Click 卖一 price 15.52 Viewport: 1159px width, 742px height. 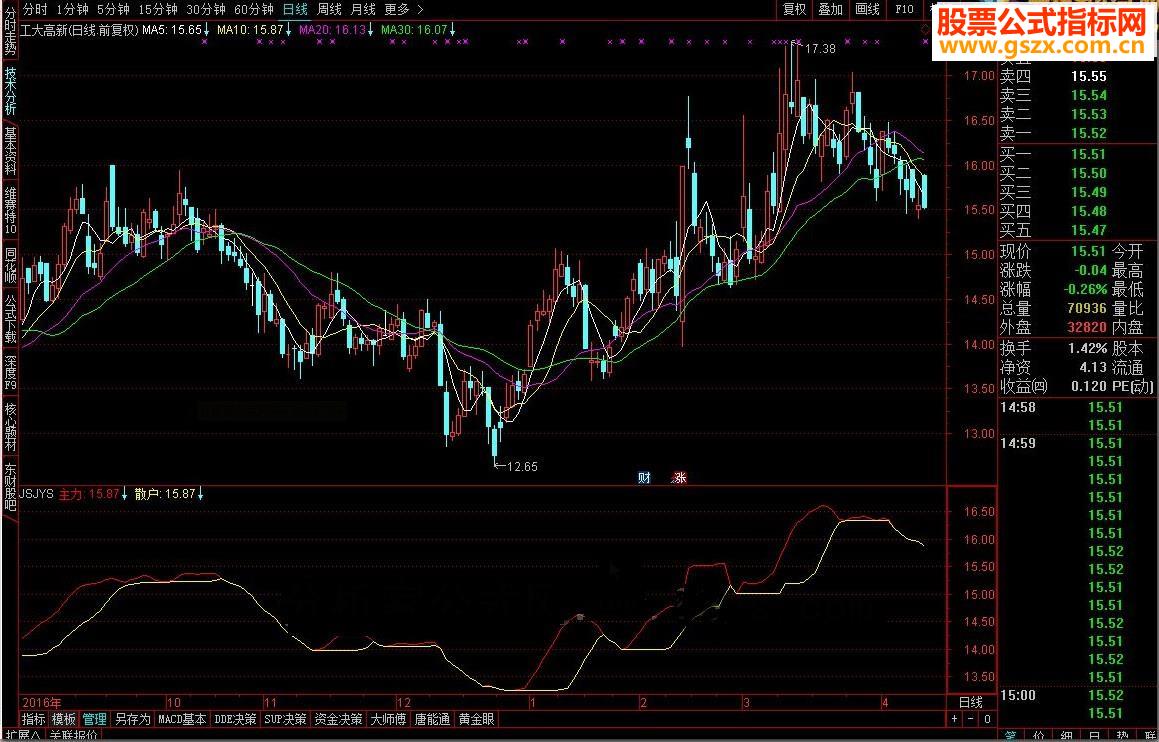pyautogui.click(x=1089, y=134)
